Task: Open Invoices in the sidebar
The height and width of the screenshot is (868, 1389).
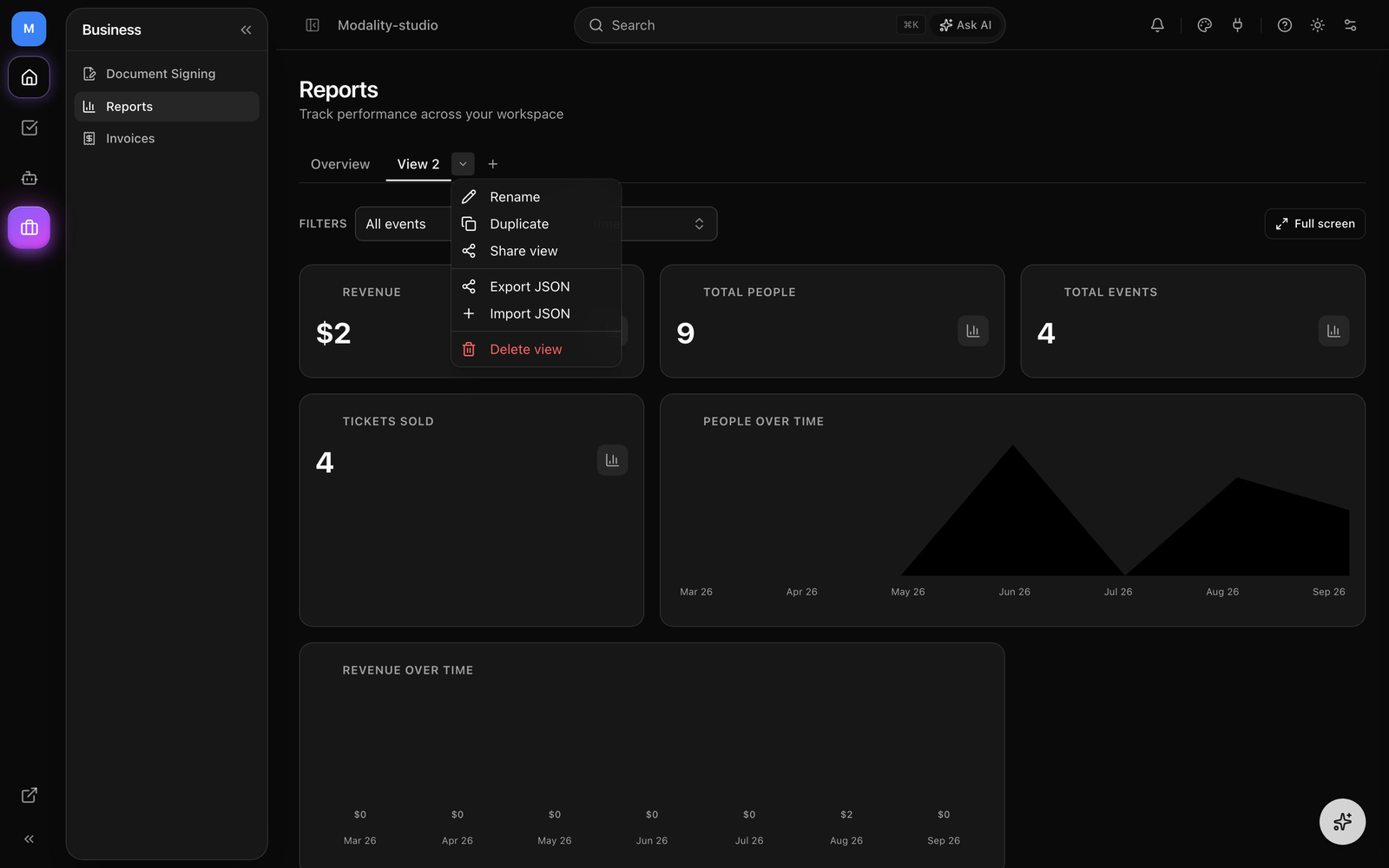Action: [167, 139]
